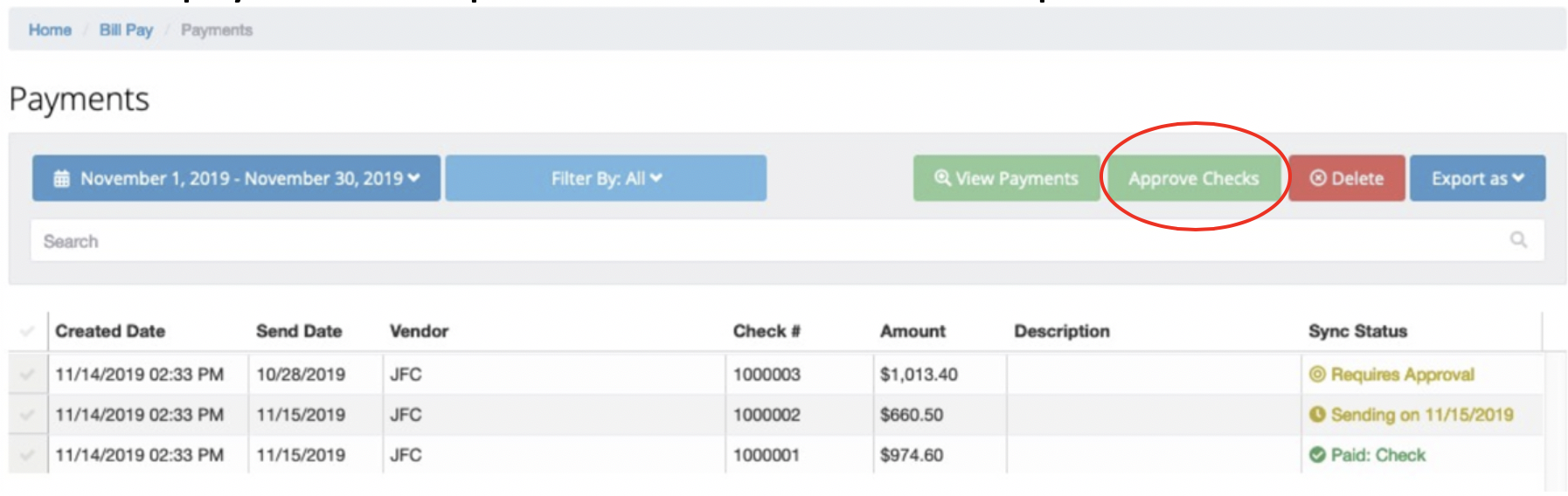The width and height of the screenshot is (1568, 496).
Task: Open the Export as dropdown
Action: coord(1477,178)
